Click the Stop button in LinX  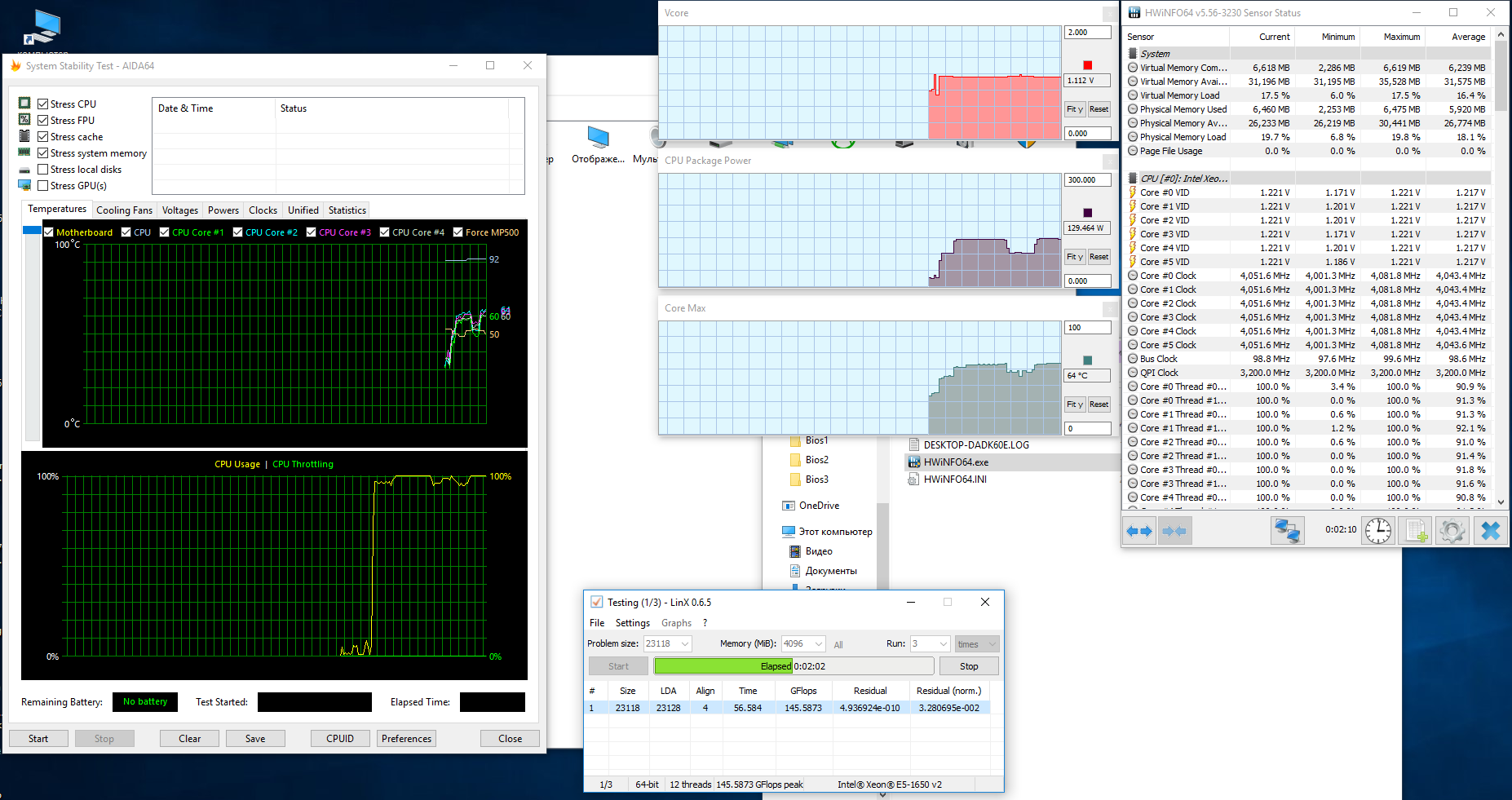[969, 666]
